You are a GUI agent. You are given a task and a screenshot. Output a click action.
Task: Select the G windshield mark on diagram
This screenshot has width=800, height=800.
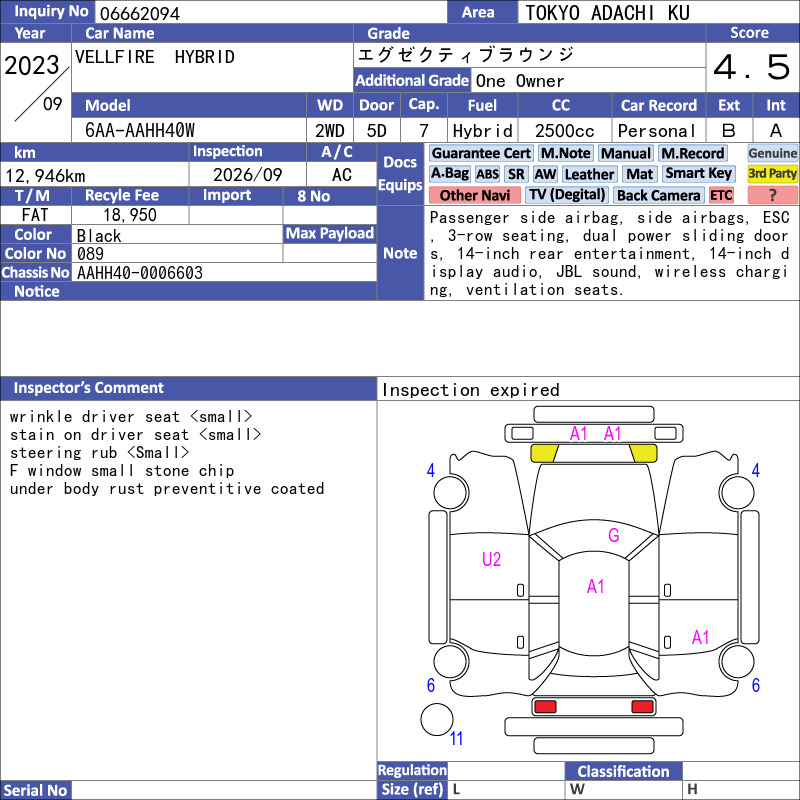(613, 535)
